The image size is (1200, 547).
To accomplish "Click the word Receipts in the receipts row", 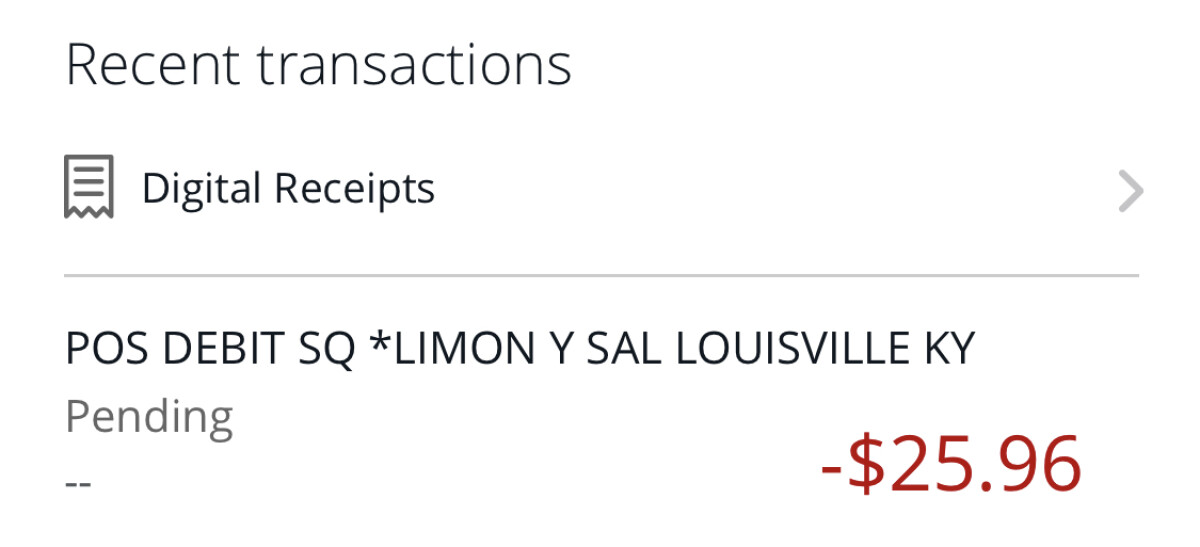I will 355,188.
